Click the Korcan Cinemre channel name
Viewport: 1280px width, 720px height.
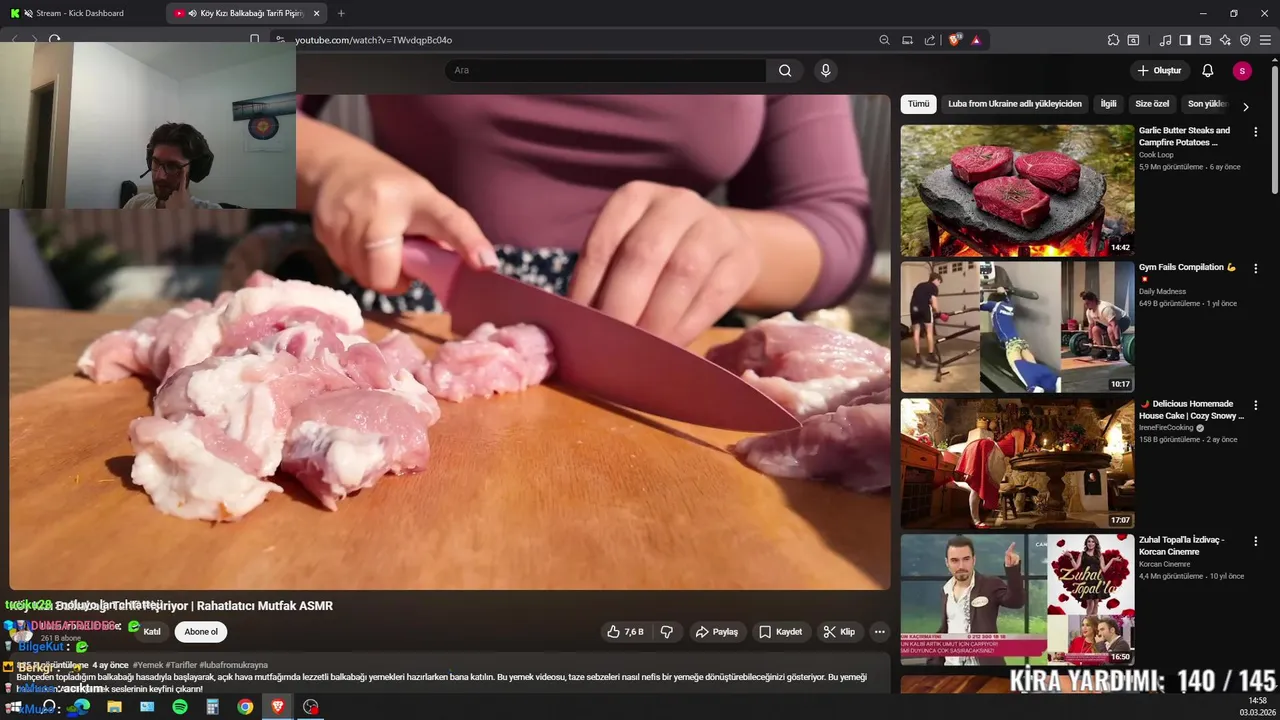[x=1164, y=564]
